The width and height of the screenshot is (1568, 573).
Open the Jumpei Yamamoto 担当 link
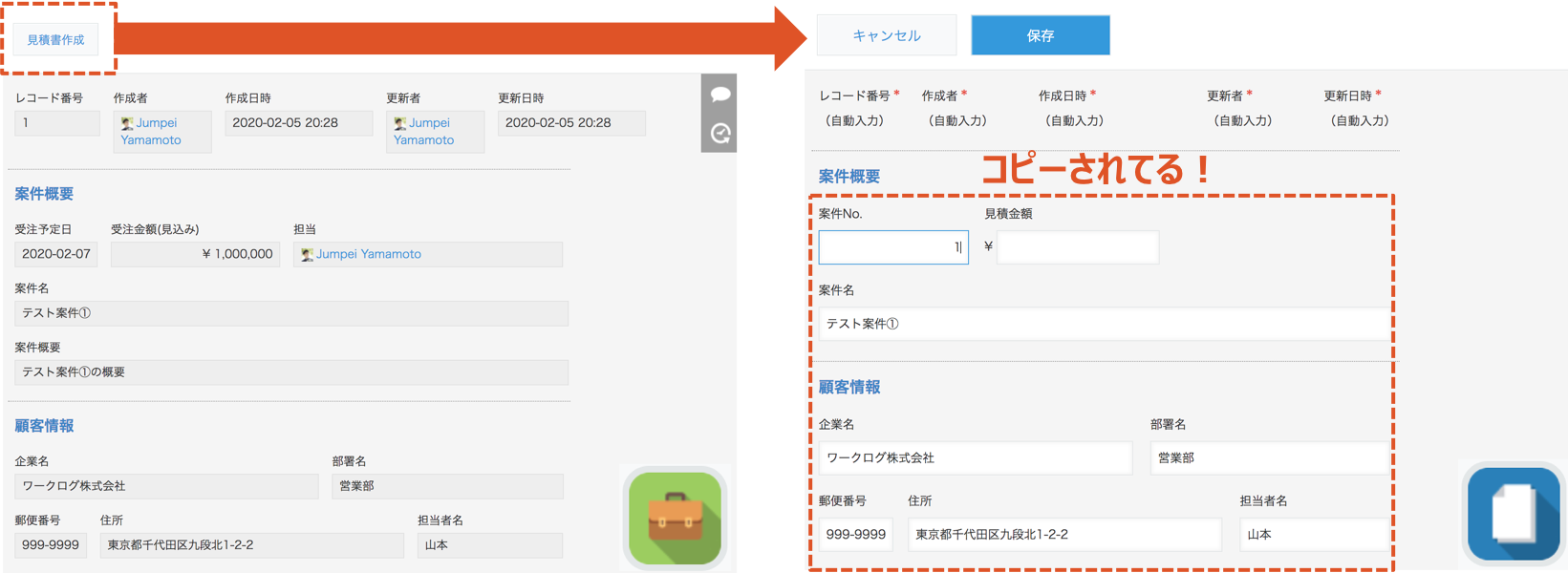click(369, 254)
